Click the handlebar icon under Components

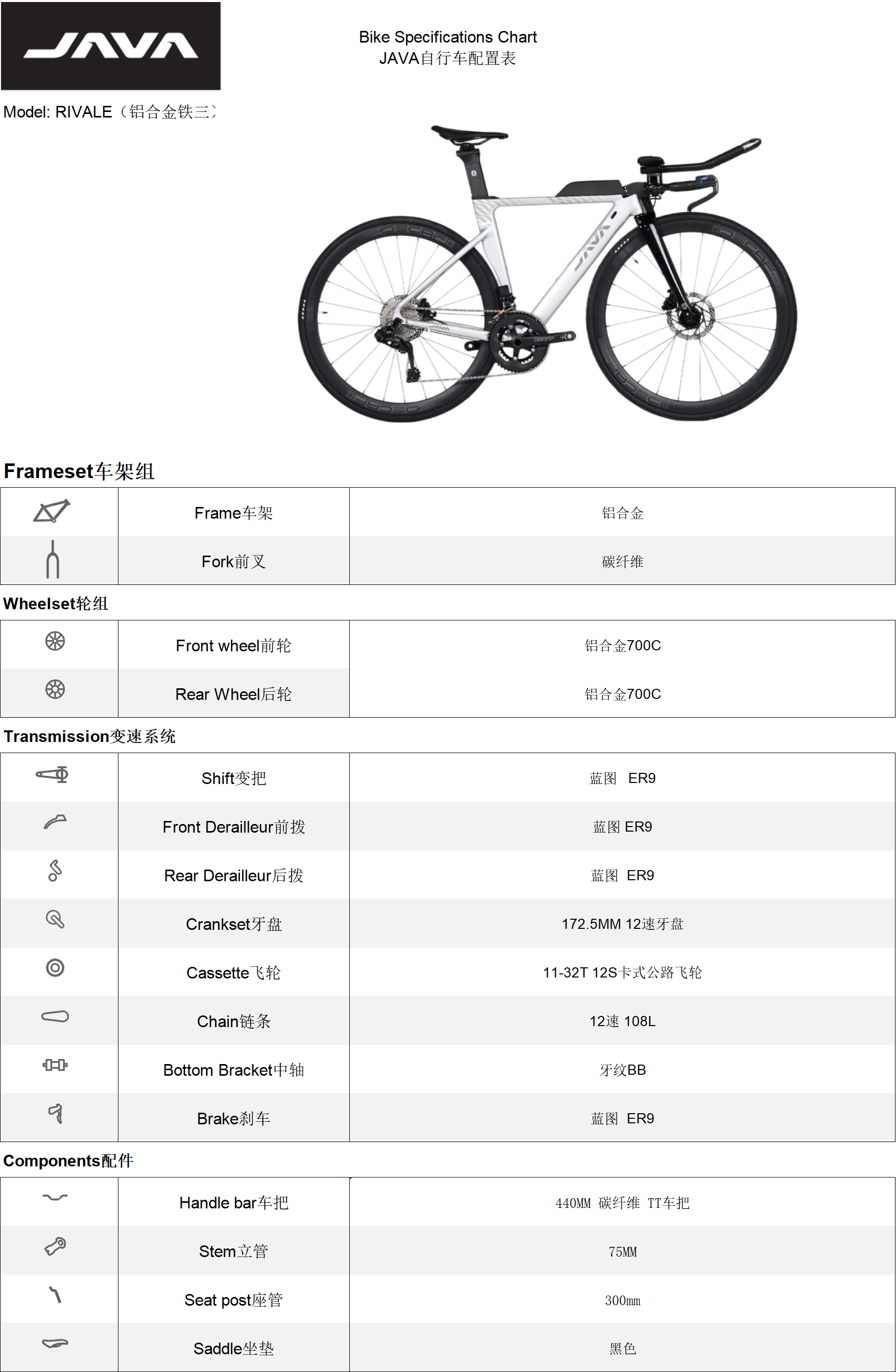[55, 1197]
